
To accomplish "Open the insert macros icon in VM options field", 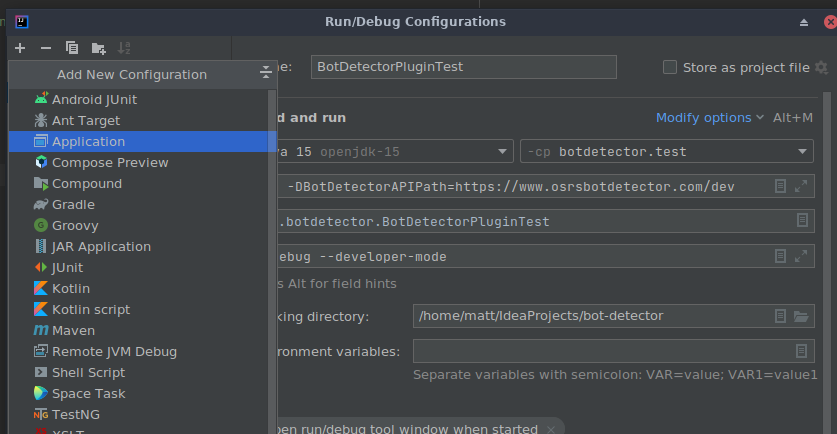I will coord(780,186).
